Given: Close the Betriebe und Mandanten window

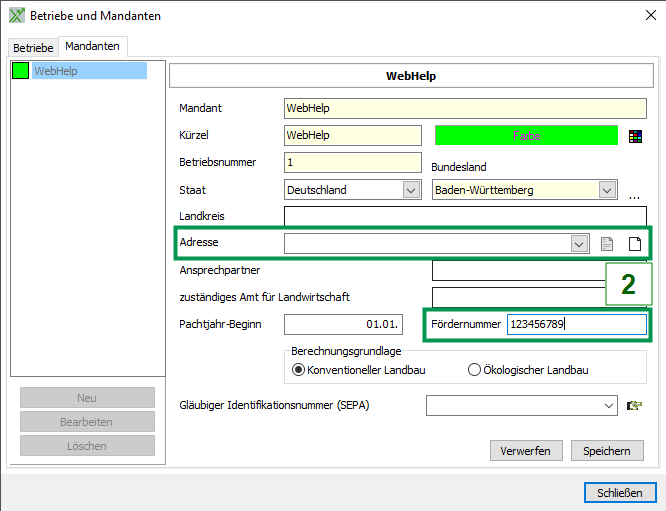Looking at the screenshot, I should (642, 16).
